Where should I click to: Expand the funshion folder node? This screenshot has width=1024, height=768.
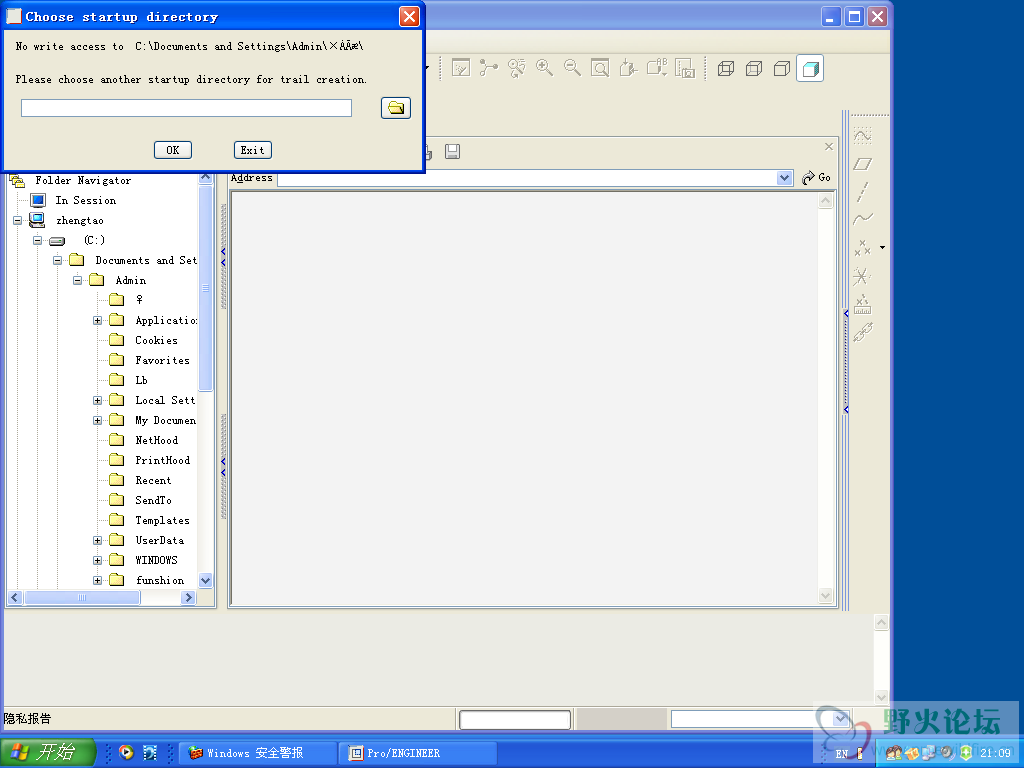point(97,581)
